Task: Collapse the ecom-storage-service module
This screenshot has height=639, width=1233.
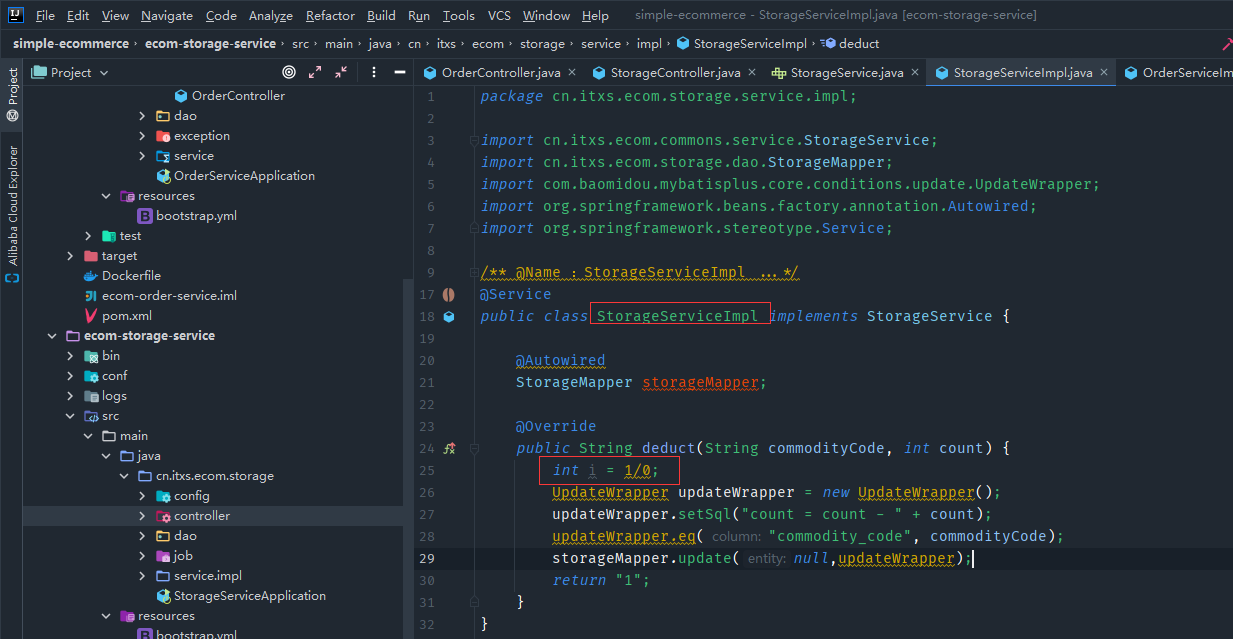Action: (x=53, y=335)
